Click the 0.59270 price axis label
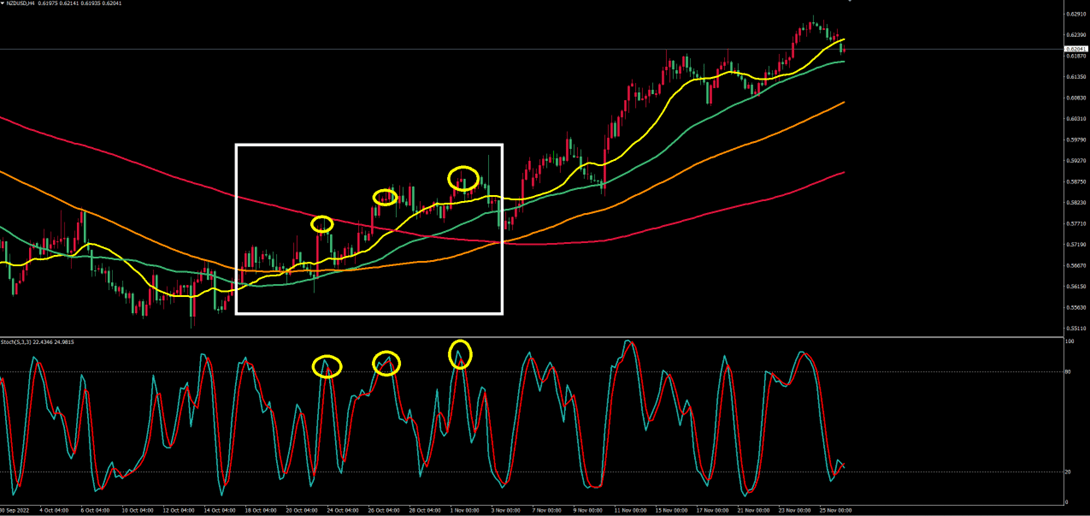 [x=1075, y=161]
